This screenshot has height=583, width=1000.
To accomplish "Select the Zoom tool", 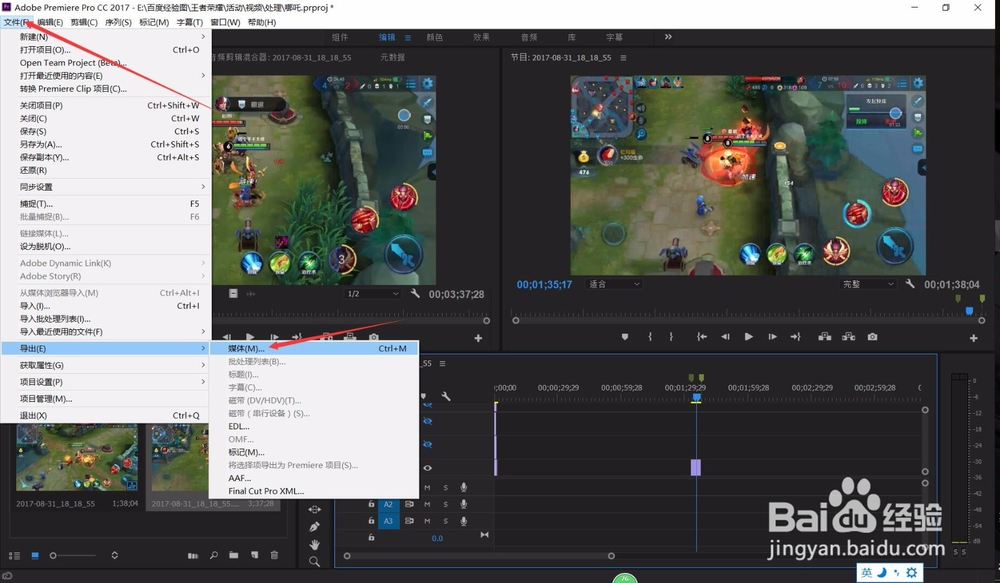I will tap(314, 561).
